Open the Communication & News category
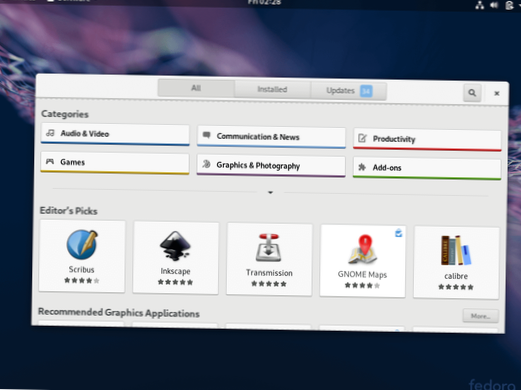This screenshot has width=521, height=390. pyautogui.click(x=271, y=137)
